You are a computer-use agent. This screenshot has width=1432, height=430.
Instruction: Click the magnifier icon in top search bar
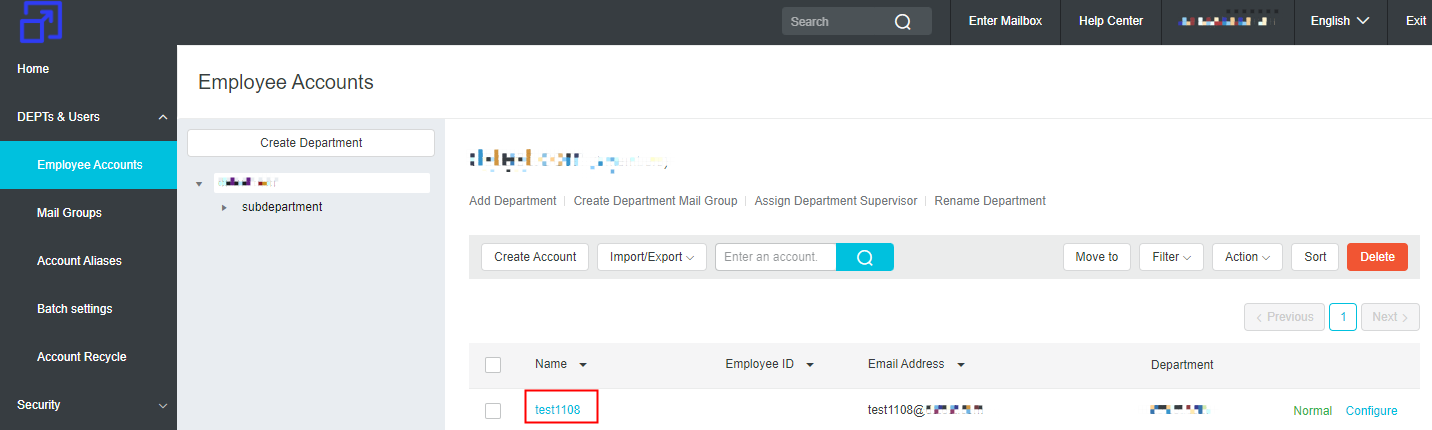pyautogui.click(x=902, y=22)
